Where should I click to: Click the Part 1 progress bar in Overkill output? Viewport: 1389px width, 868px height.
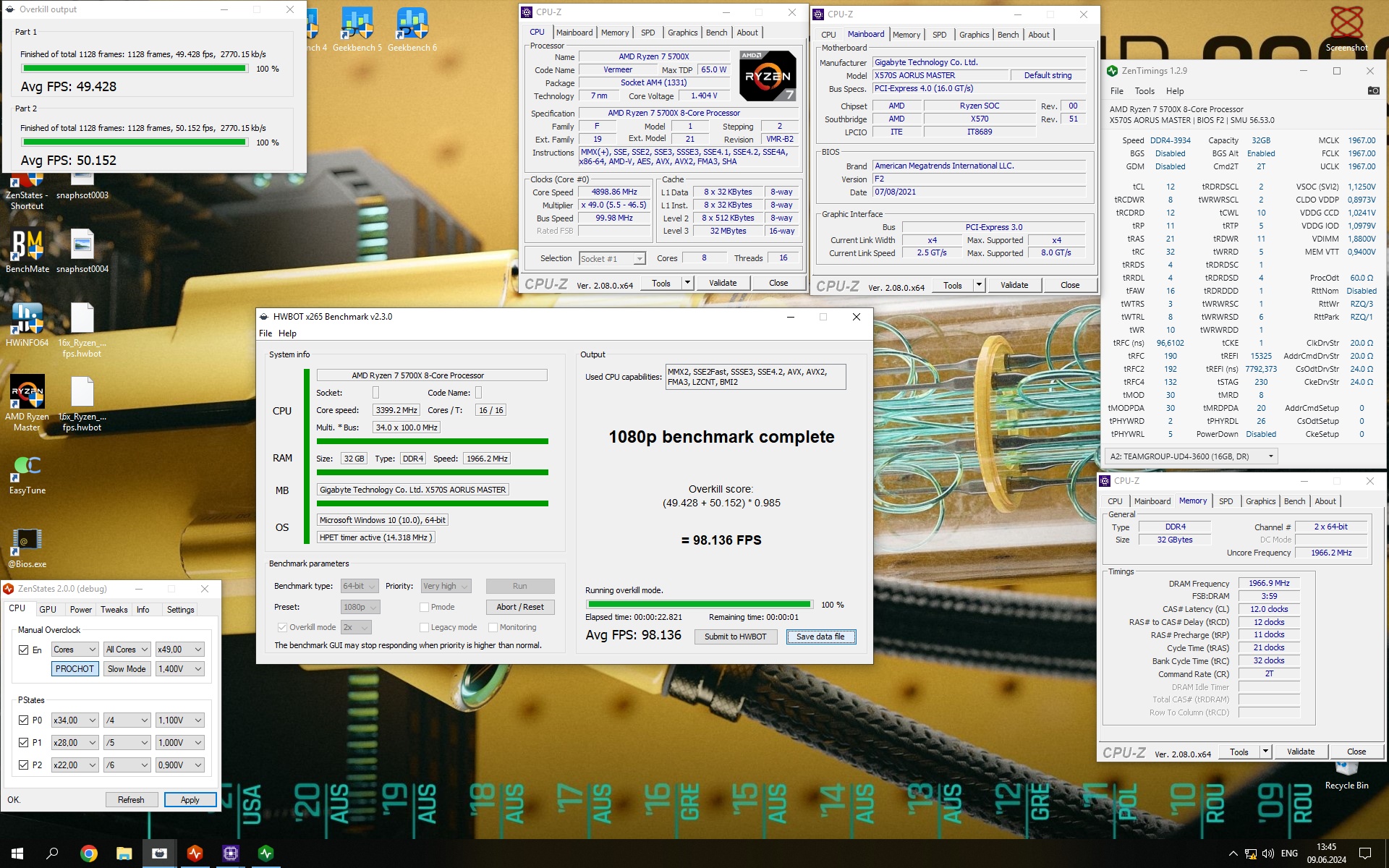pyautogui.click(x=135, y=69)
